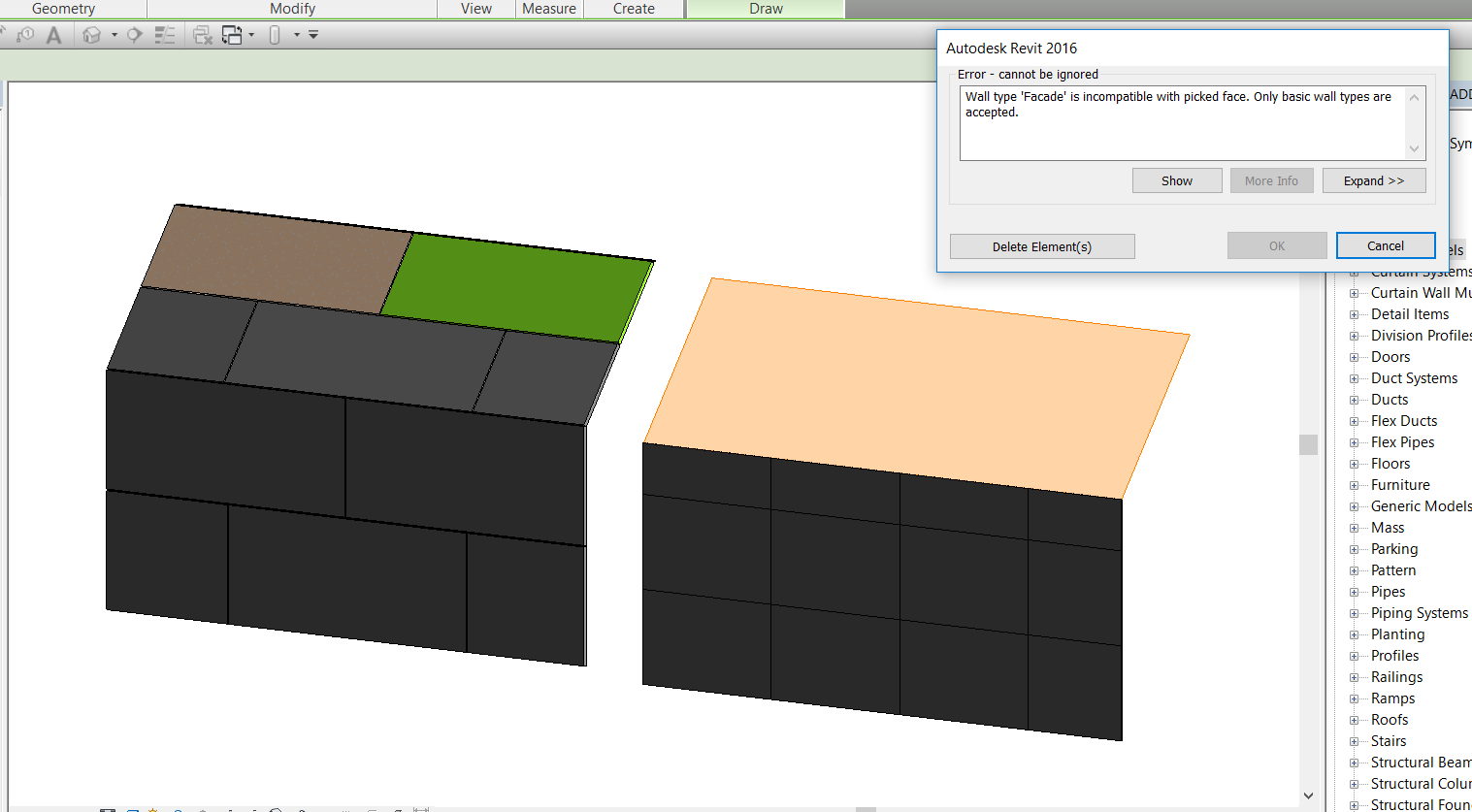Select the brown roof panel on left mass
The image size is (1472, 812).
pyautogui.click(x=277, y=260)
